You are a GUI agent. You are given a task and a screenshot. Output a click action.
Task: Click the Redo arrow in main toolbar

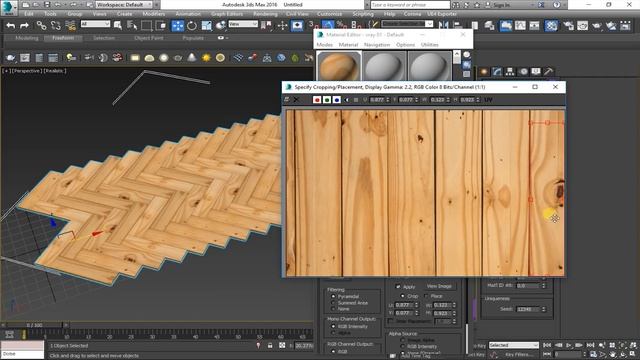[x=24, y=25]
